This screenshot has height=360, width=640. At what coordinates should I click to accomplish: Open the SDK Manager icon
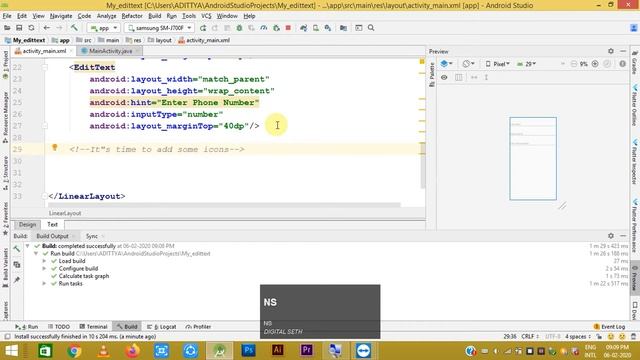click(328, 28)
